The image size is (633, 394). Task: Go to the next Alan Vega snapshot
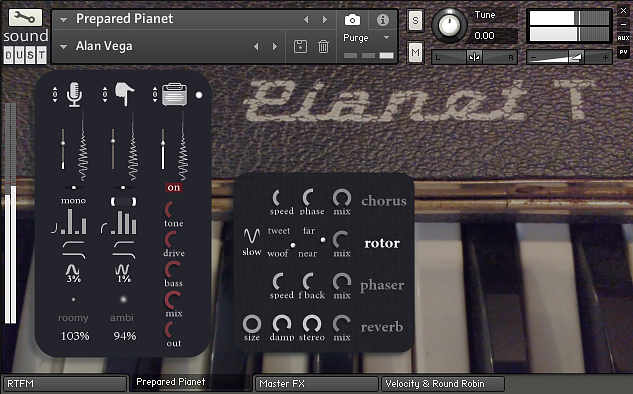(x=275, y=46)
